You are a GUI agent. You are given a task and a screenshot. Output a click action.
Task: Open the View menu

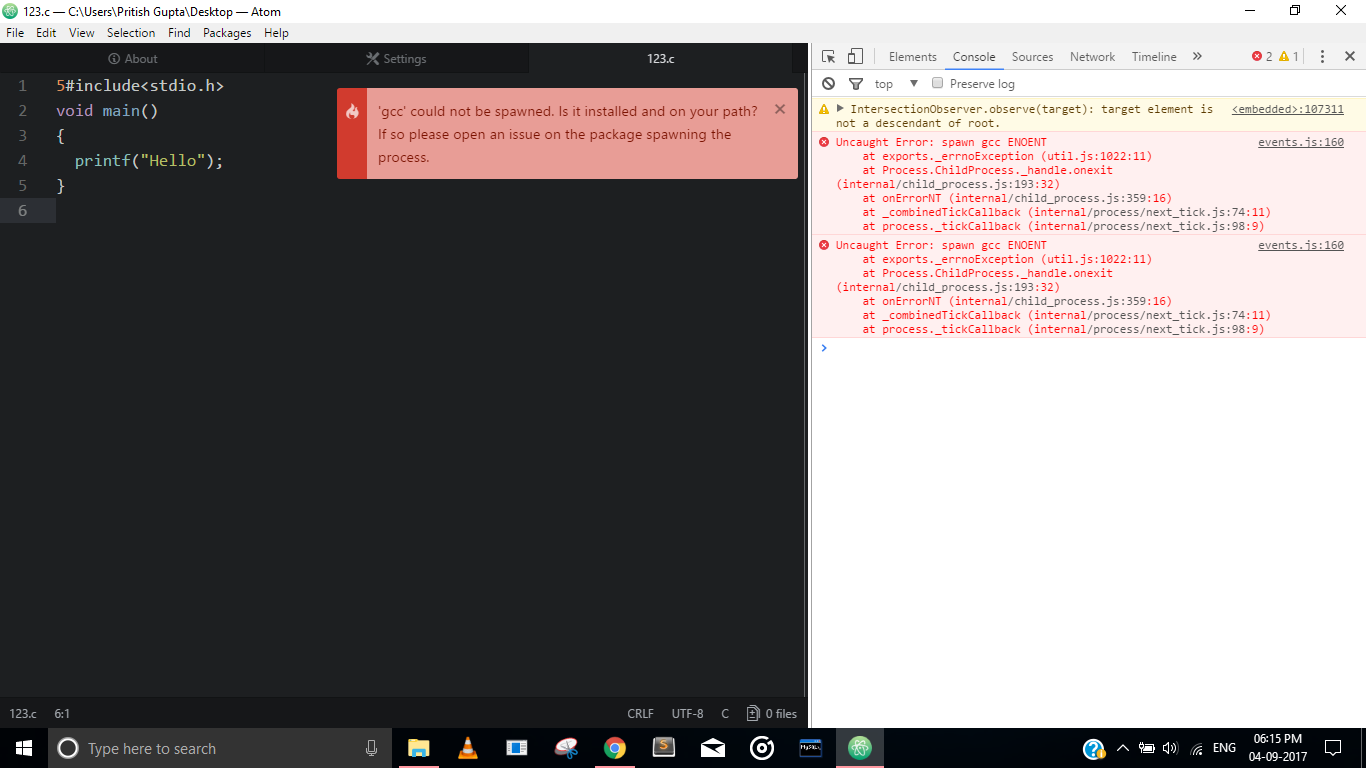(82, 33)
